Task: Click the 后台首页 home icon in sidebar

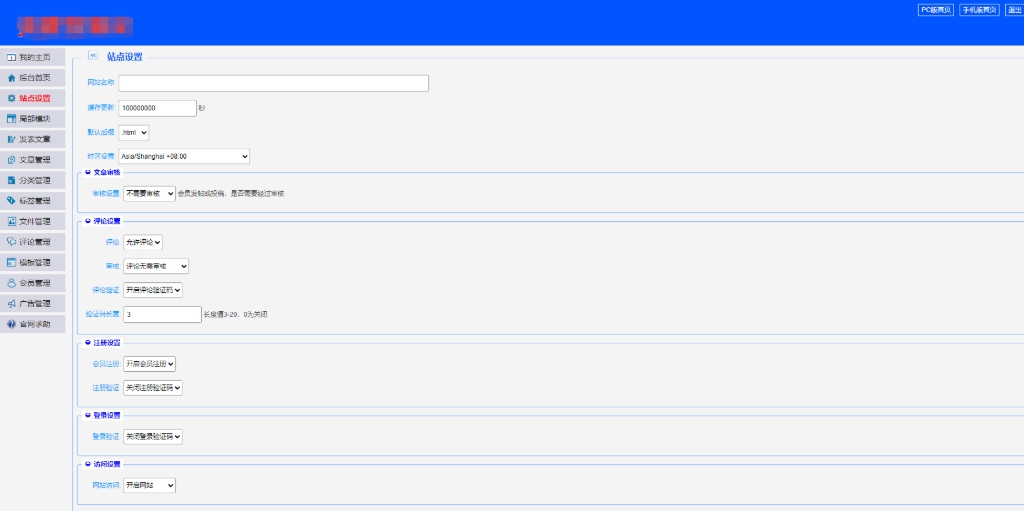Action: pos(12,78)
